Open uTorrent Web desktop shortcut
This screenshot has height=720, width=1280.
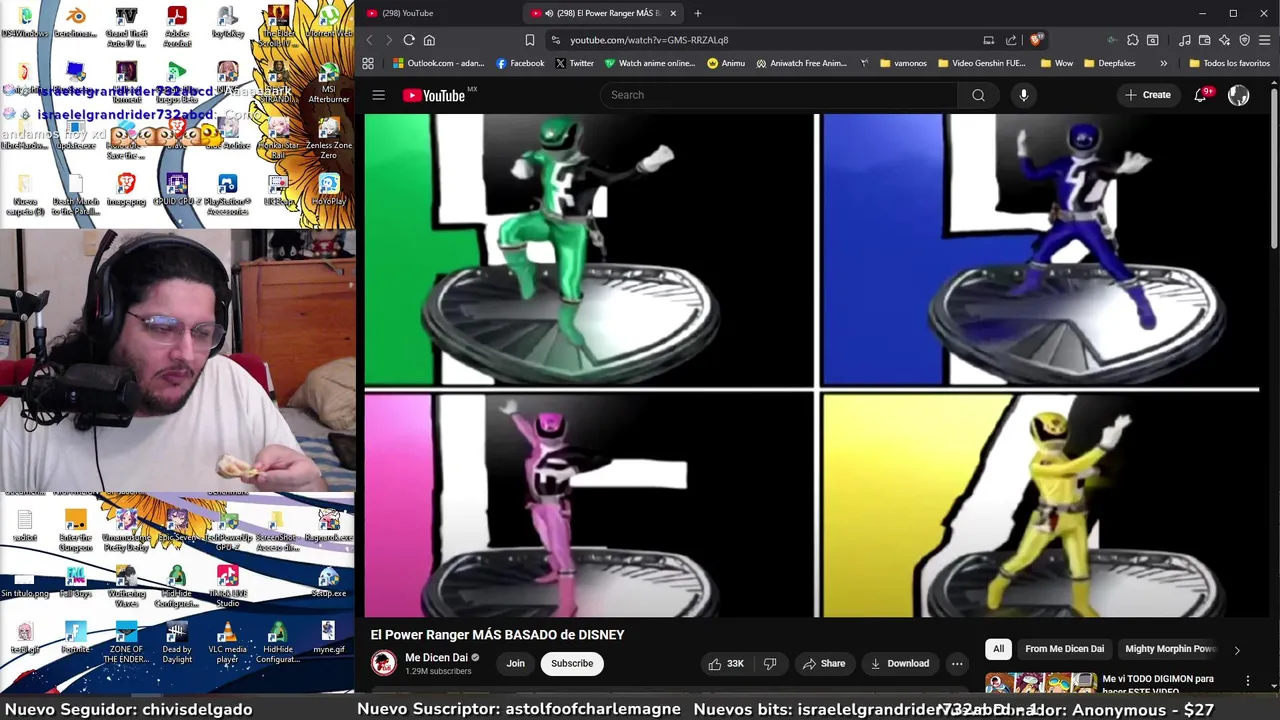[x=328, y=22]
